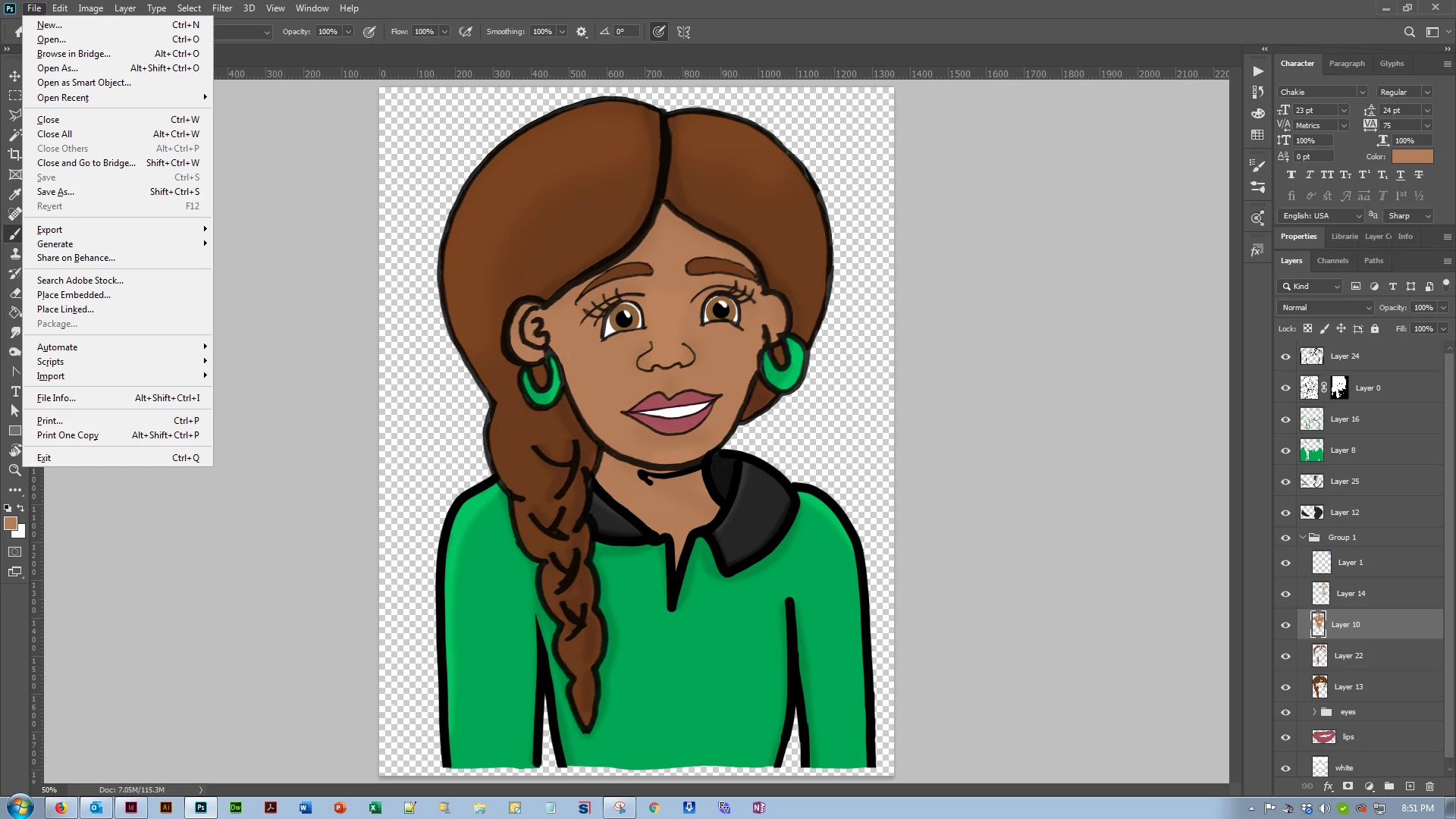Expand the eyes layer group
1456x819 pixels.
(1314, 712)
